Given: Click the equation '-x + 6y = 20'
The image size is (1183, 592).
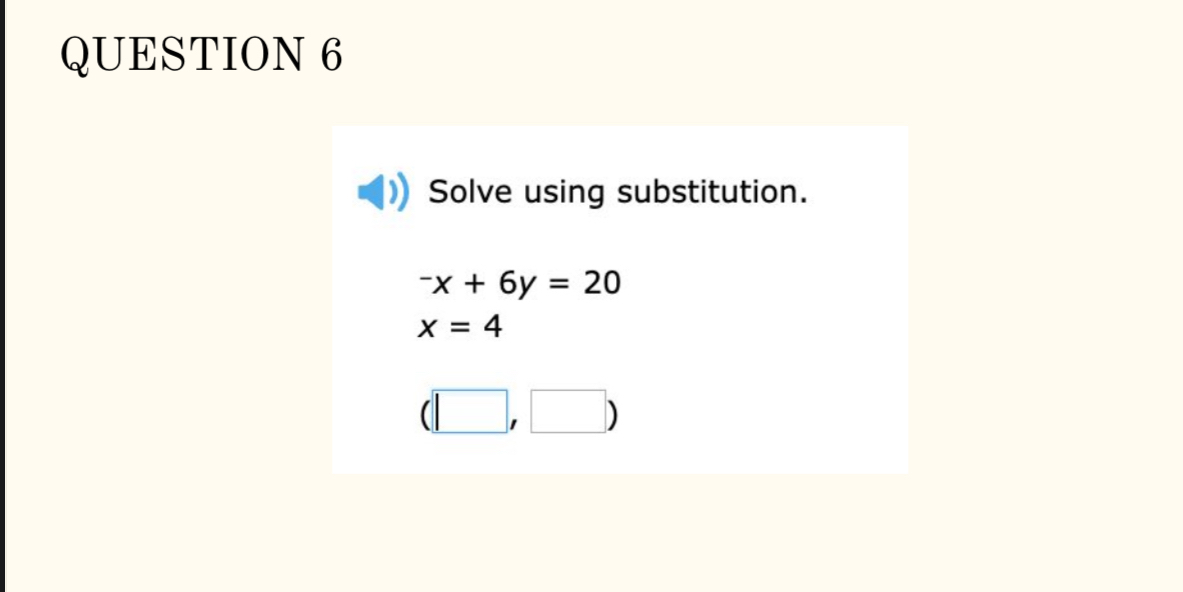Looking at the screenshot, I should coord(520,283).
